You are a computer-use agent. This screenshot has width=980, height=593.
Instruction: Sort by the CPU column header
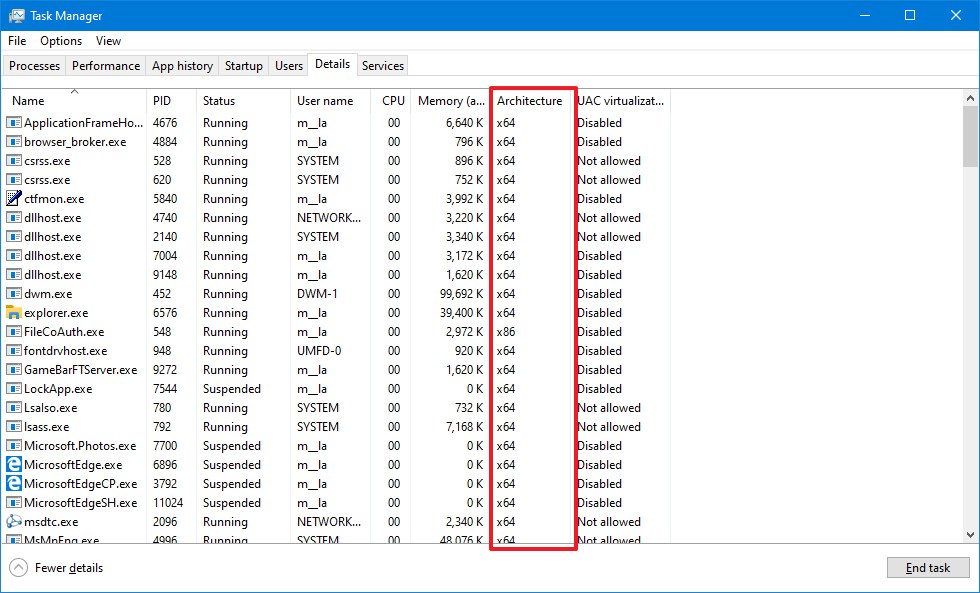(391, 101)
